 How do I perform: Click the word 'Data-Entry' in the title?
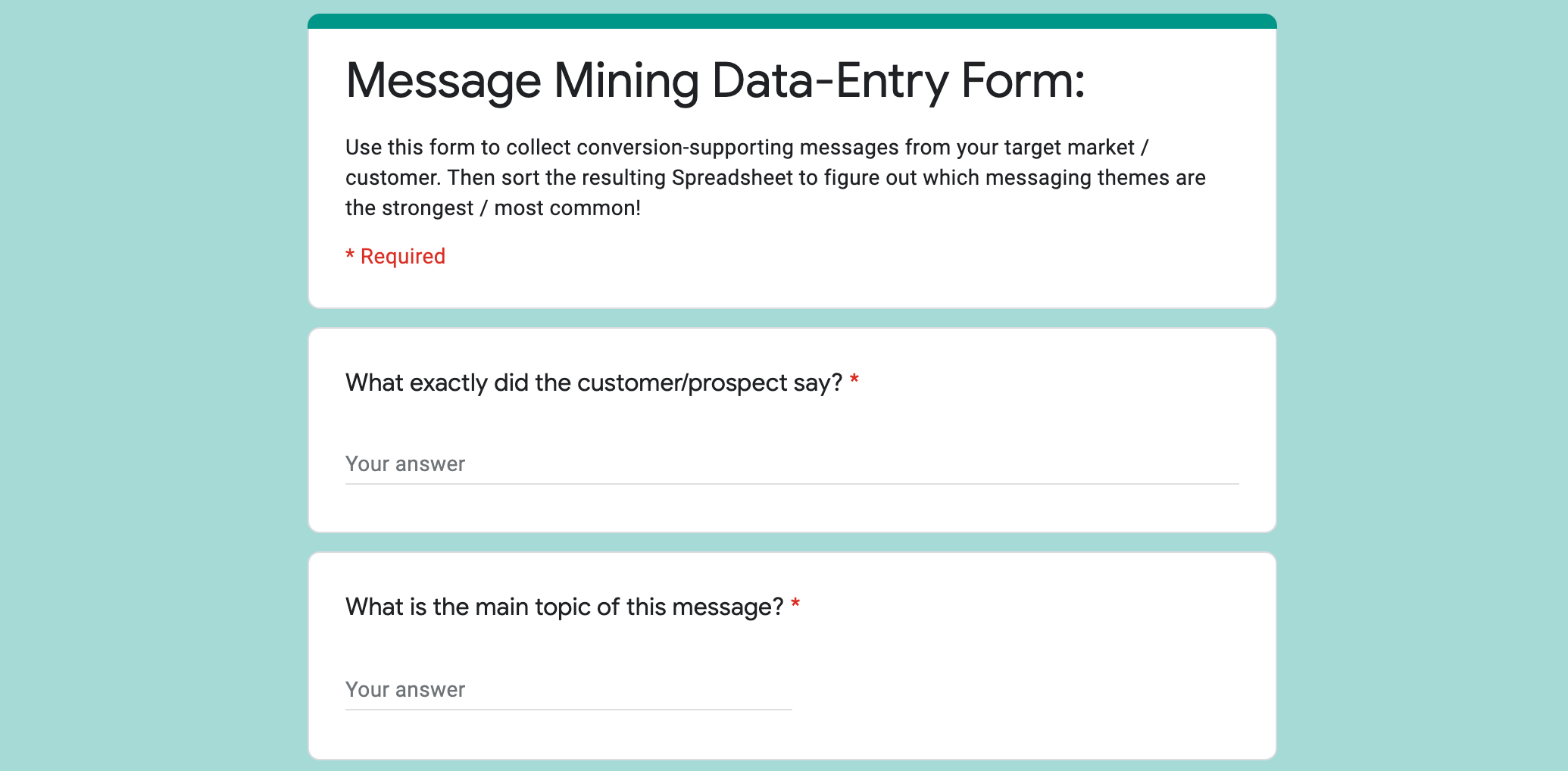tap(830, 80)
